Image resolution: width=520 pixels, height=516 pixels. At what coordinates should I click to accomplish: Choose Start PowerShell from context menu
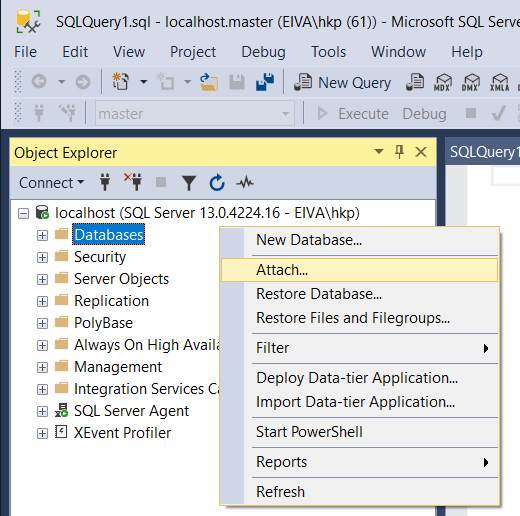pyautogui.click(x=359, y=432)
